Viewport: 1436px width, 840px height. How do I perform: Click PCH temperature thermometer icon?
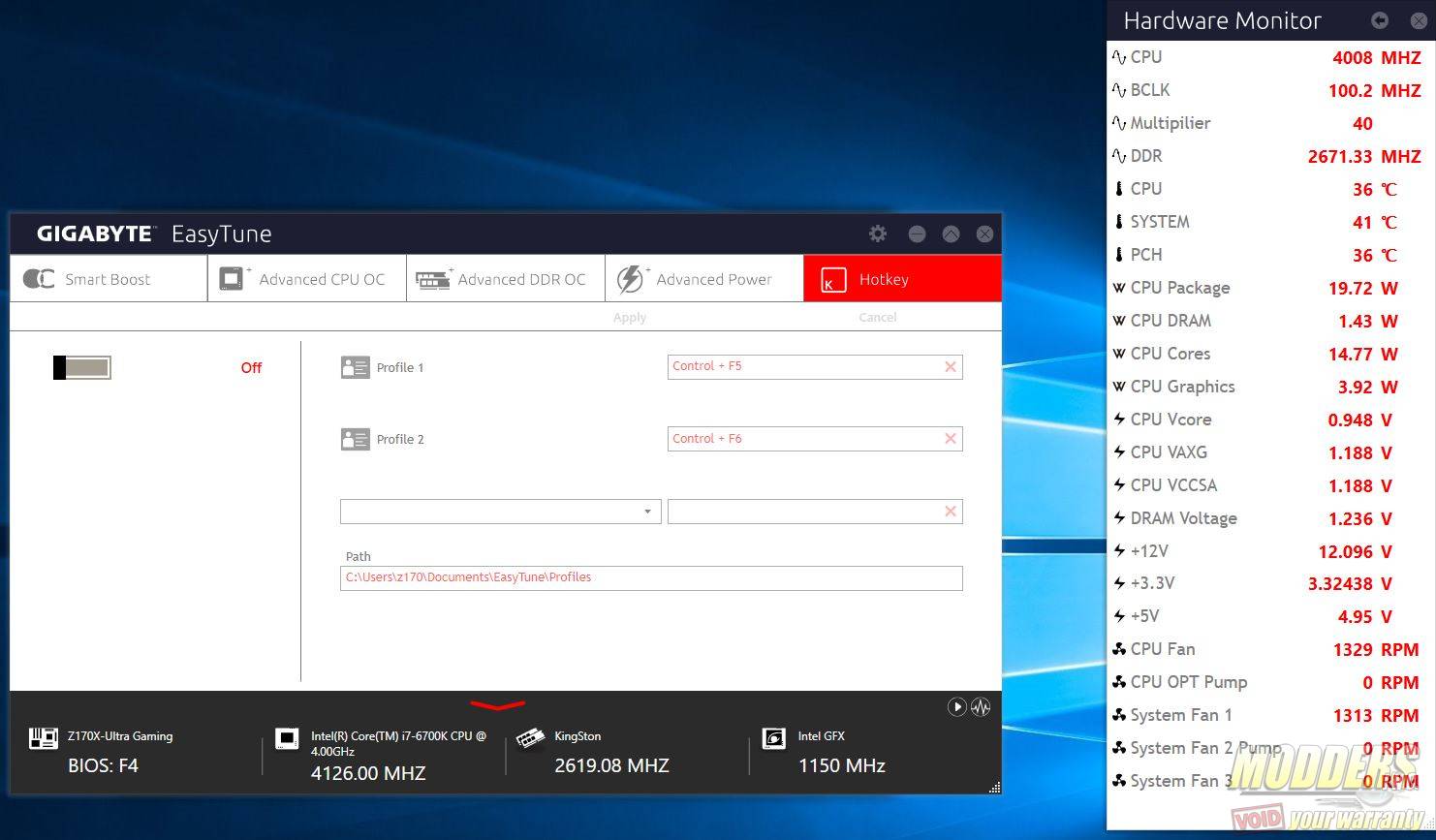click(1119, 255)
